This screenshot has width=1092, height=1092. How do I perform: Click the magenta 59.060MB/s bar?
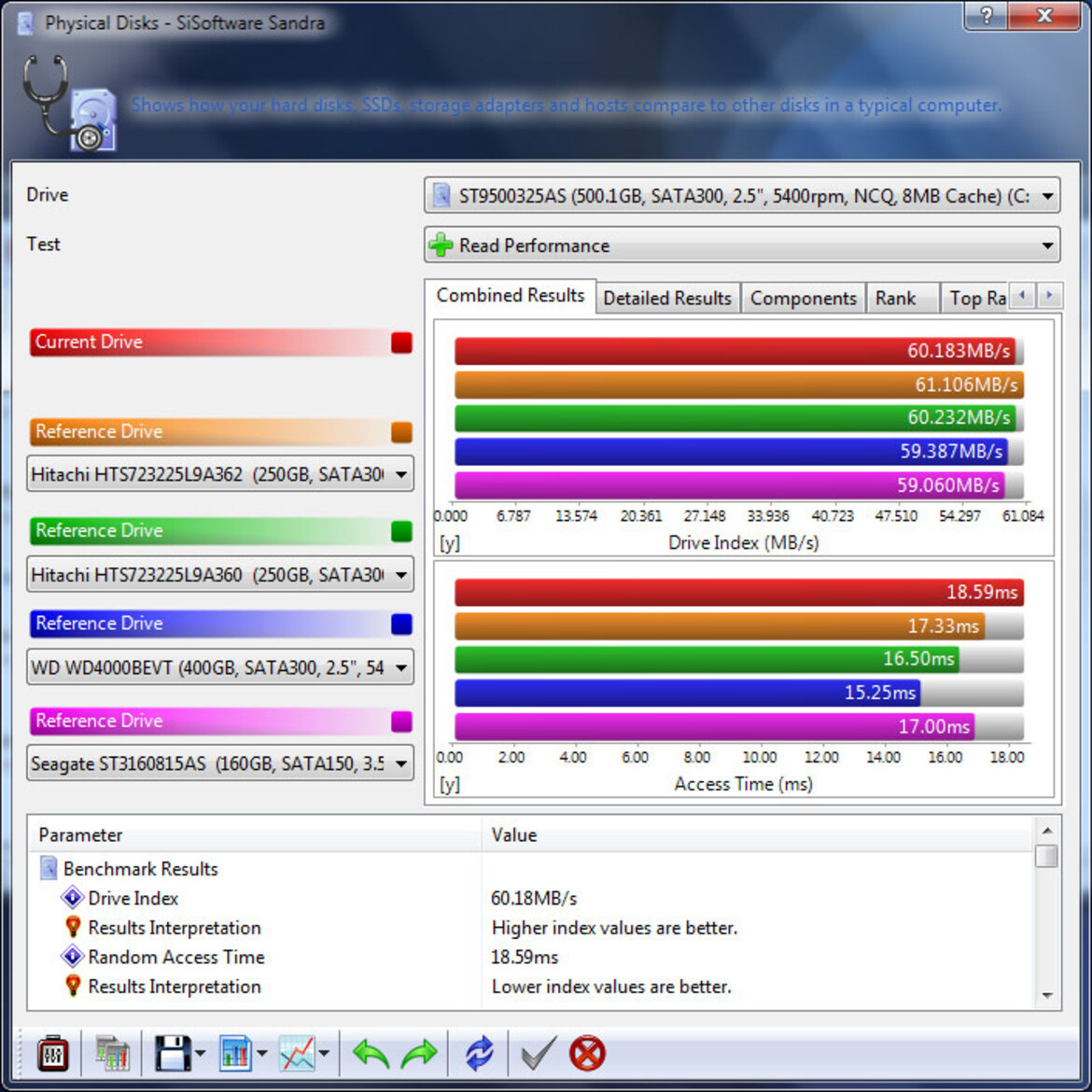[730, 485]
